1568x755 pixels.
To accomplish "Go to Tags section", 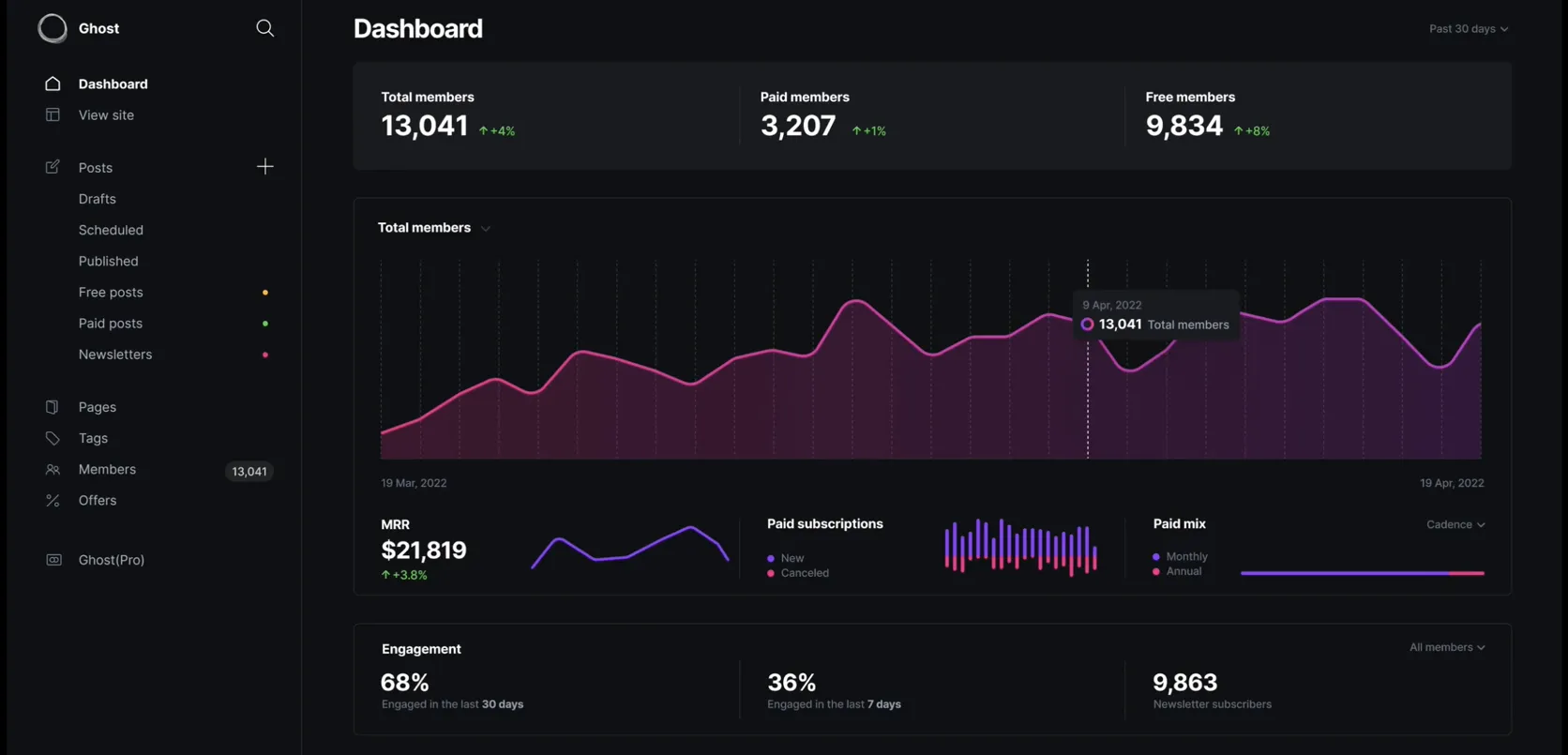I will (93, 438).
